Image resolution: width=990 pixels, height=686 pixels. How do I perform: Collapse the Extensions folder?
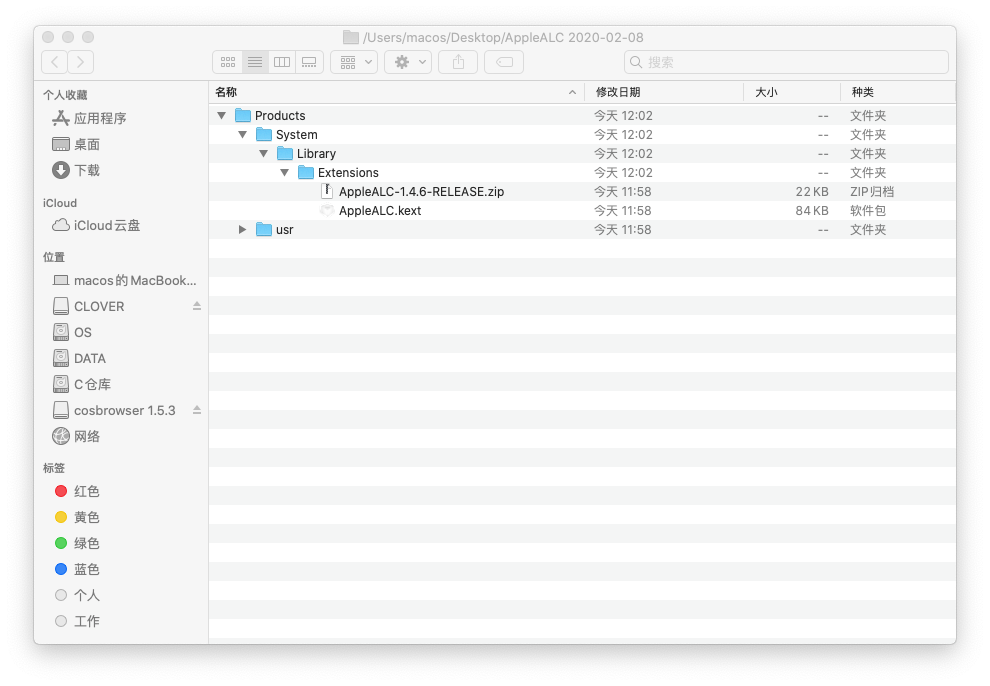(x=285, y=172)
